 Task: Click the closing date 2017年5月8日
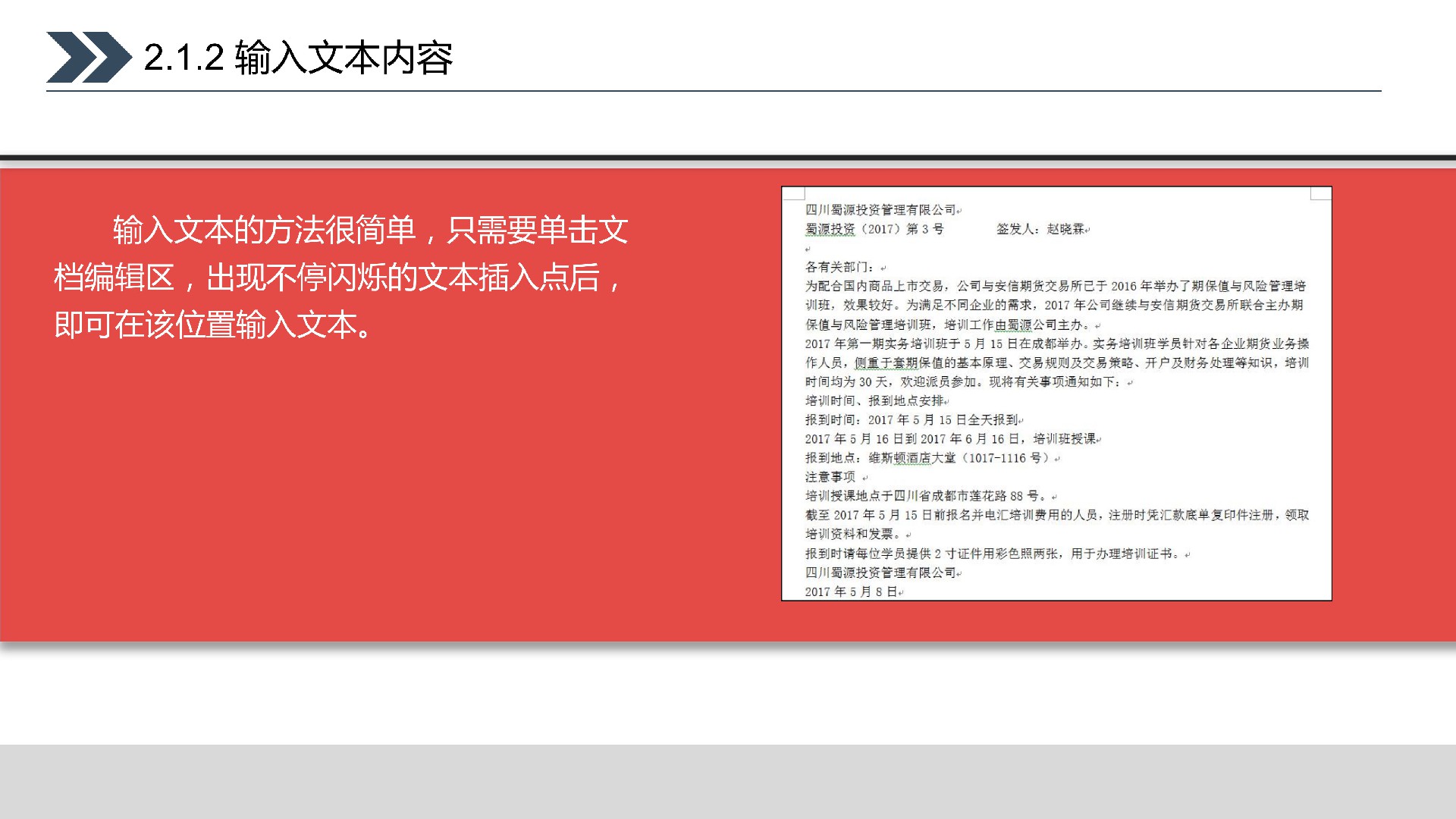click(x=851, y=591)
